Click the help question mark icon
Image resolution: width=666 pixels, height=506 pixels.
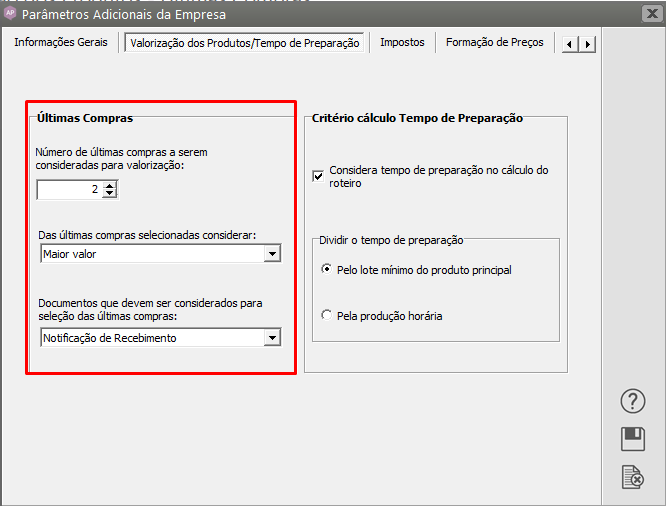tap(633, 401)
